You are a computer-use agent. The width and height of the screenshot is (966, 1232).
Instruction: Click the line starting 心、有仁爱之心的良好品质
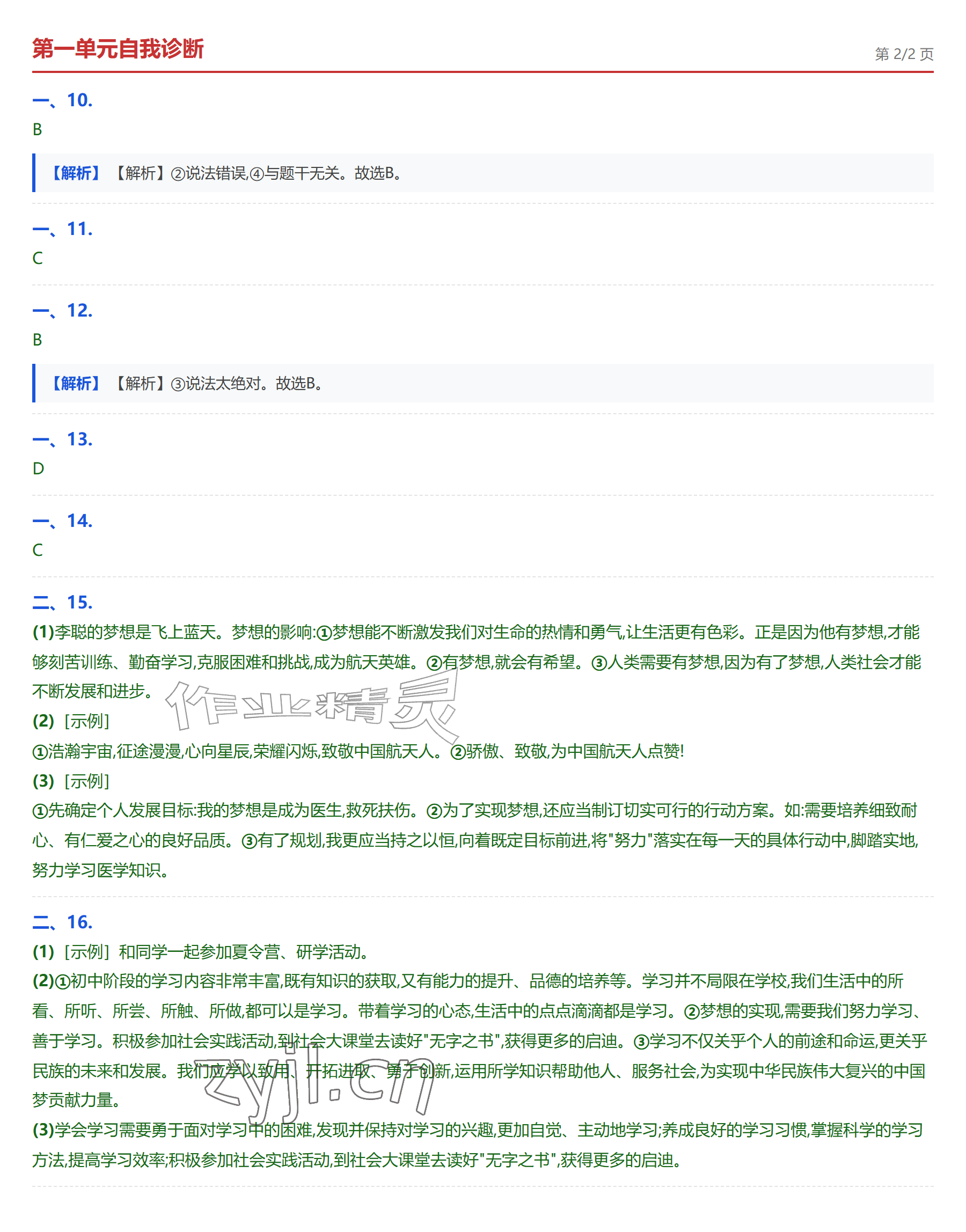(x=475, y=841)
